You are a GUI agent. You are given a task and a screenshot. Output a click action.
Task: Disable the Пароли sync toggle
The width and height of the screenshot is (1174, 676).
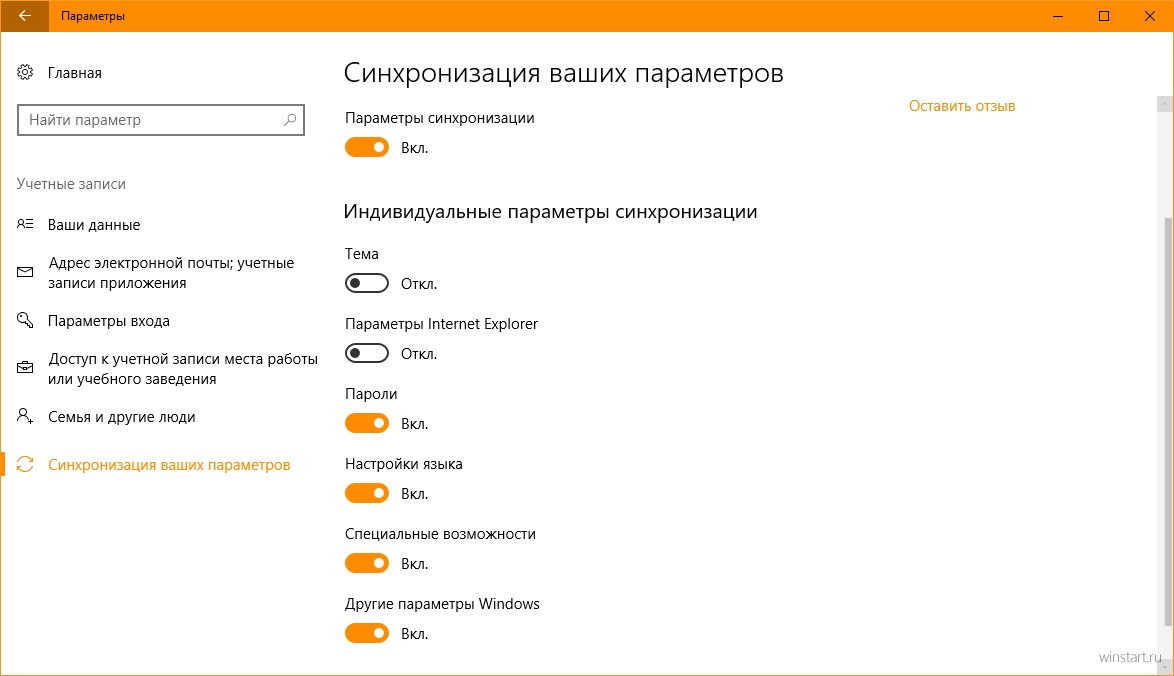tap(367, 423)
